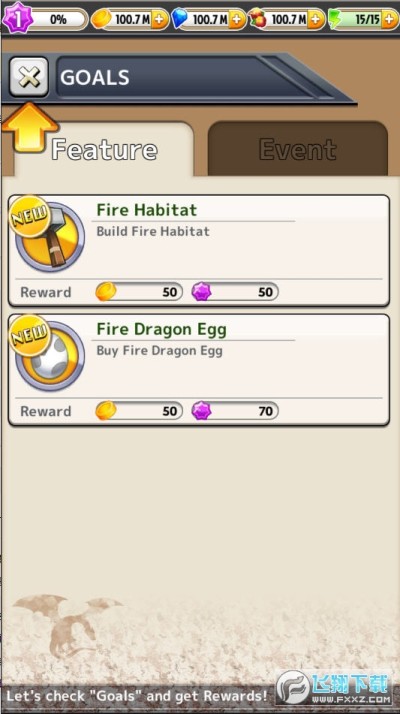Tap the level progress bar showing 0%
Viewport: 400px width, 714px height.
coord(57,20)
